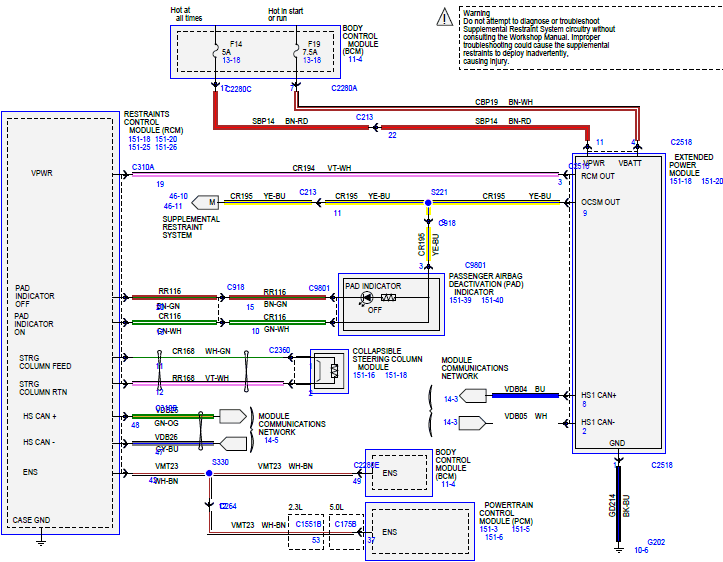
Task: Click the VDB05 WH wire label
Action: [x=526, y=416]
